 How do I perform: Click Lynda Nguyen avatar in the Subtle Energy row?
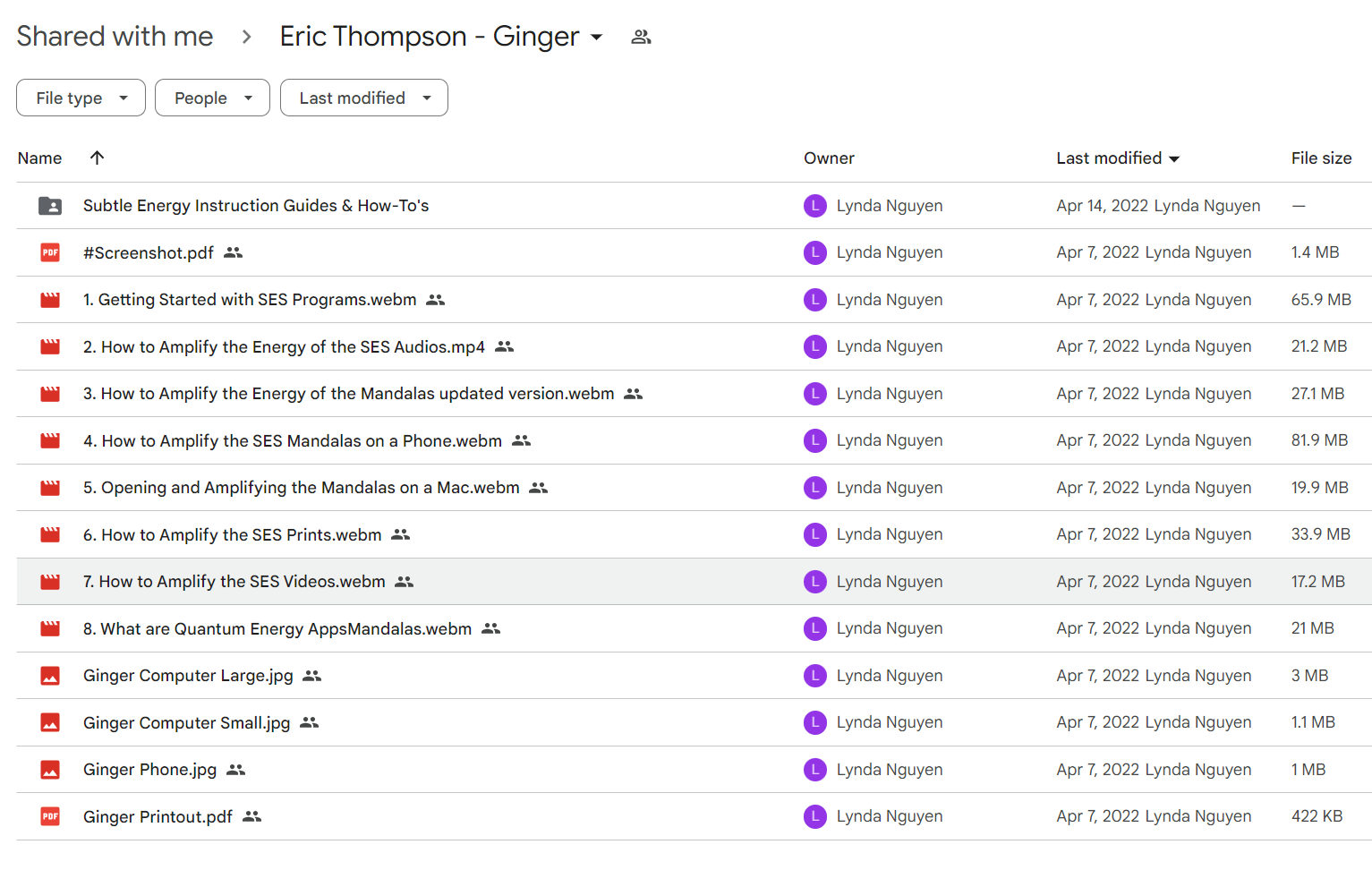[815, 206]
